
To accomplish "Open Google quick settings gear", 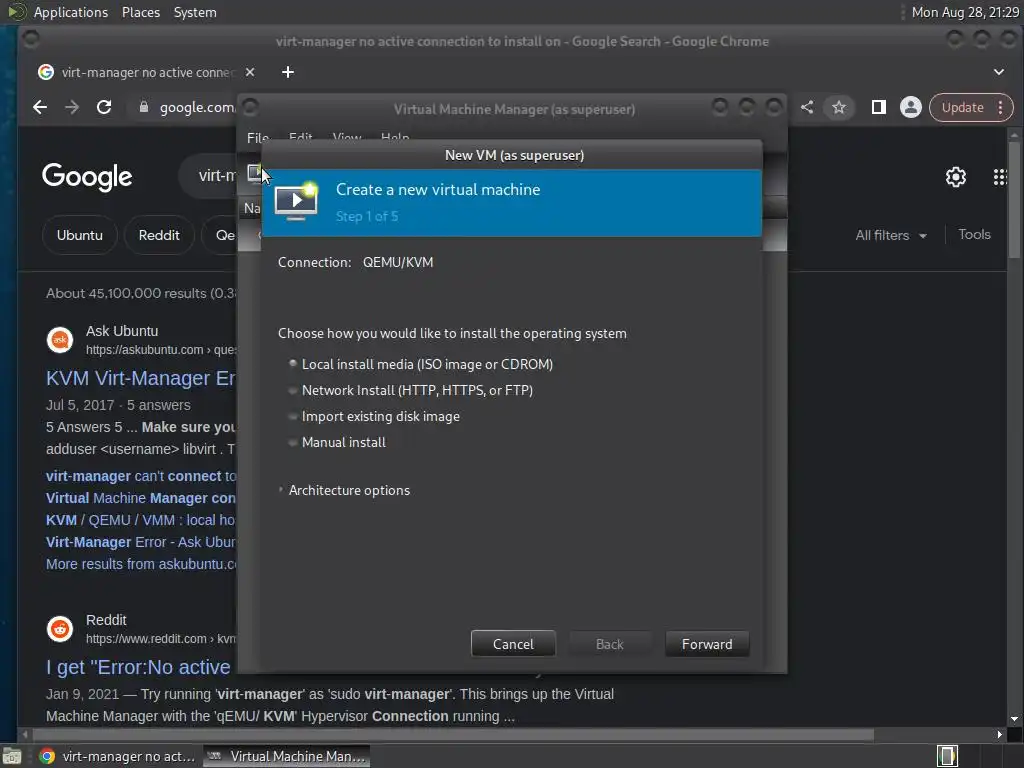I will click(x=955, y=176).
